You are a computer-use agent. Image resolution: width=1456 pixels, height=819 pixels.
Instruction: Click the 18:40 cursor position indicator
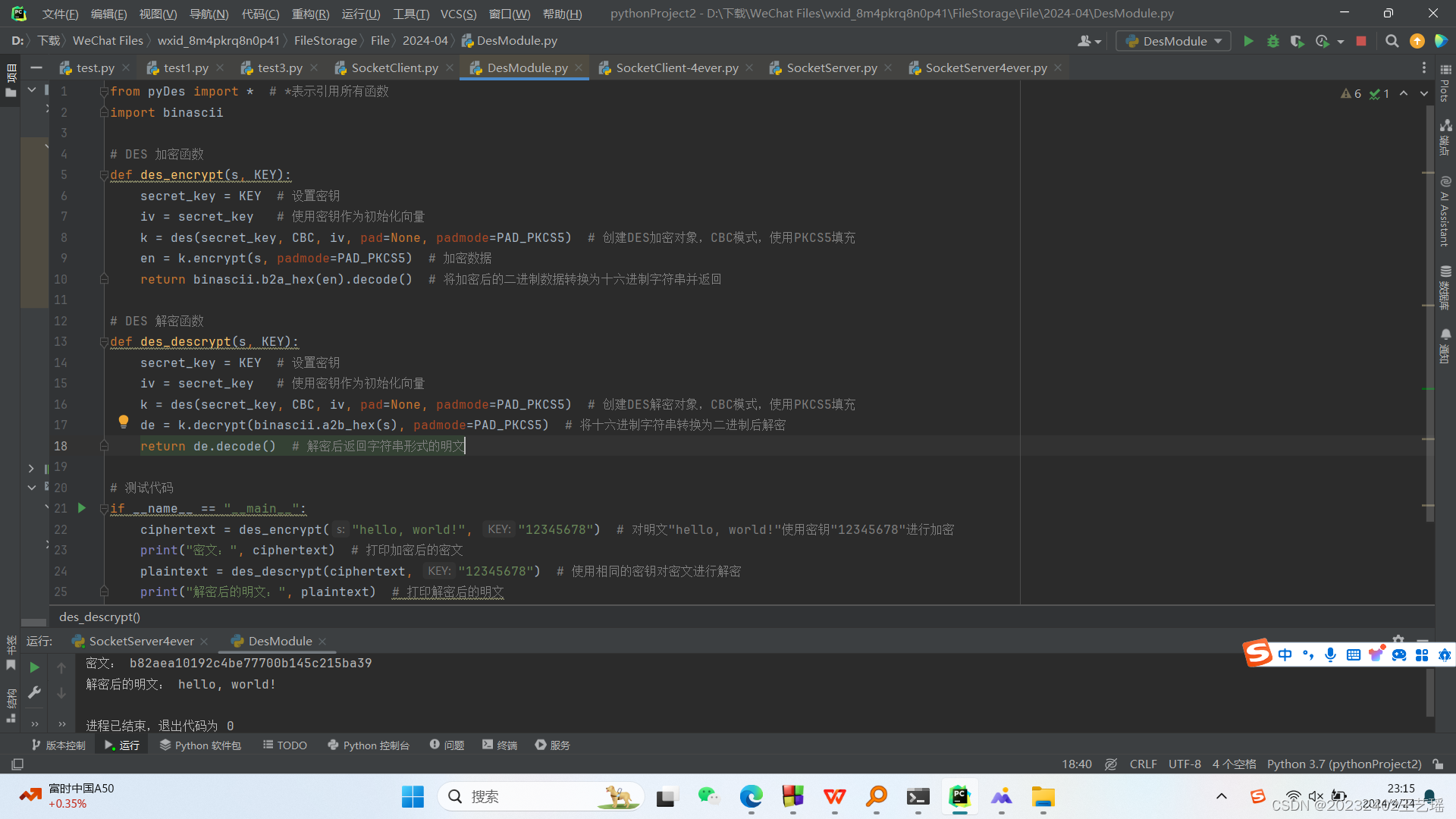[1077, 764]
